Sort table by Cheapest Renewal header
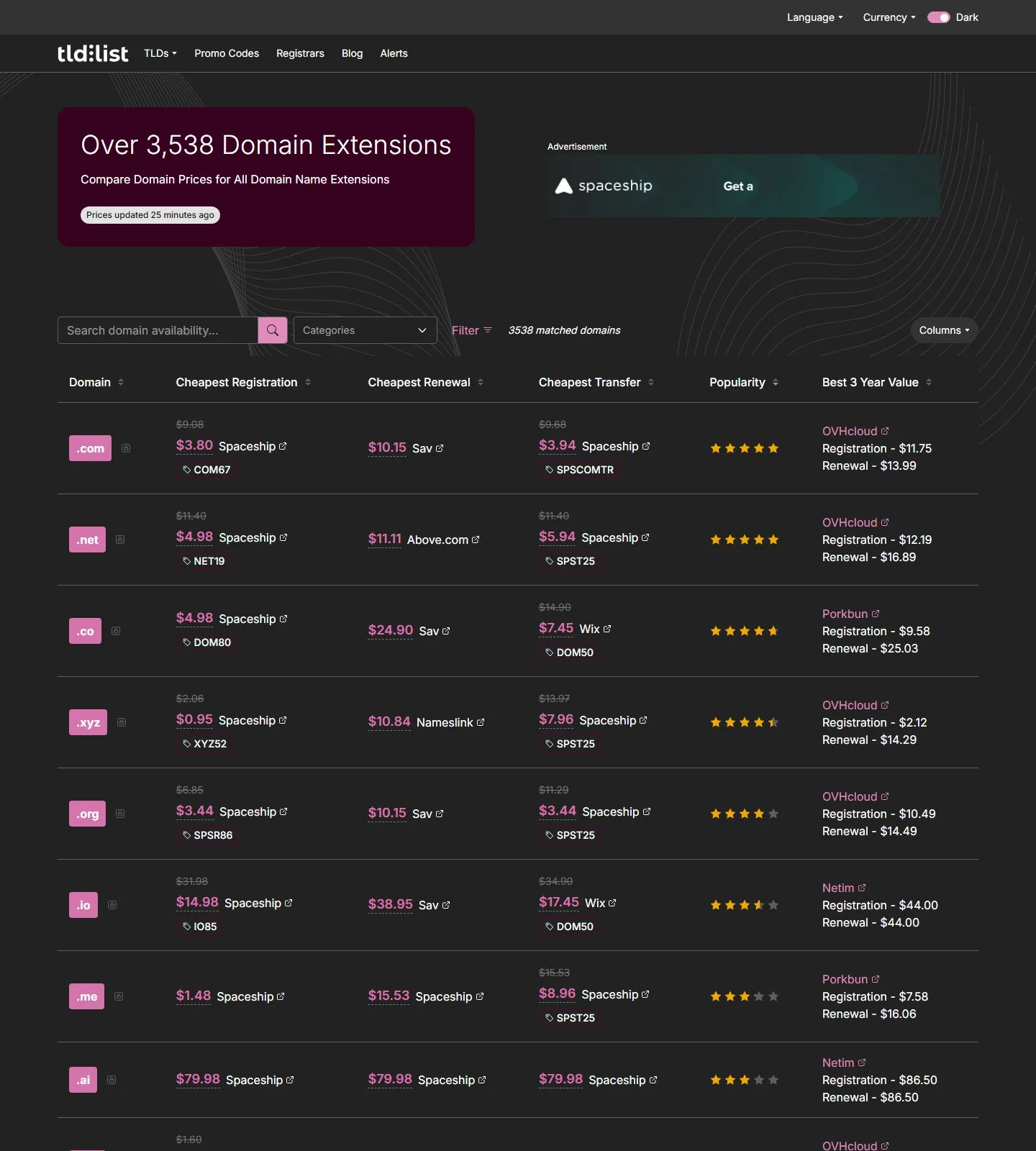Image resolution: width=1036 pixels, height=1151 pixels. [425, 382]
